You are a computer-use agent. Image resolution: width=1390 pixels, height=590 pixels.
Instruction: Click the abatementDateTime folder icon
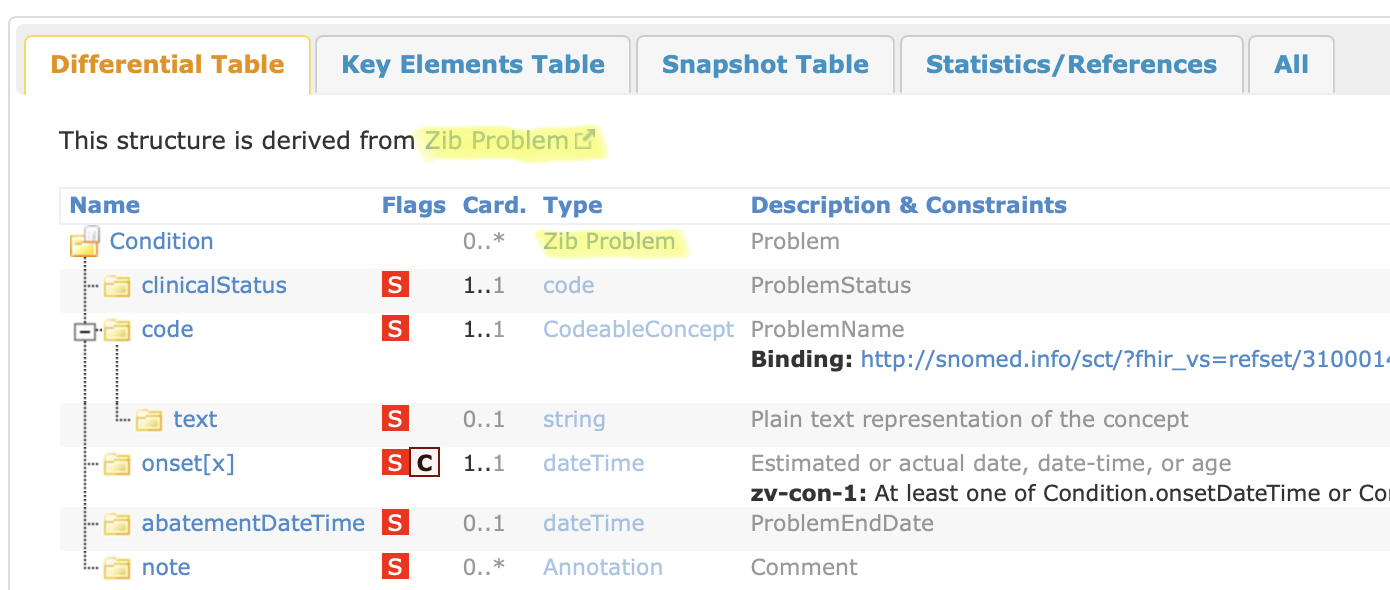point(118,524)
